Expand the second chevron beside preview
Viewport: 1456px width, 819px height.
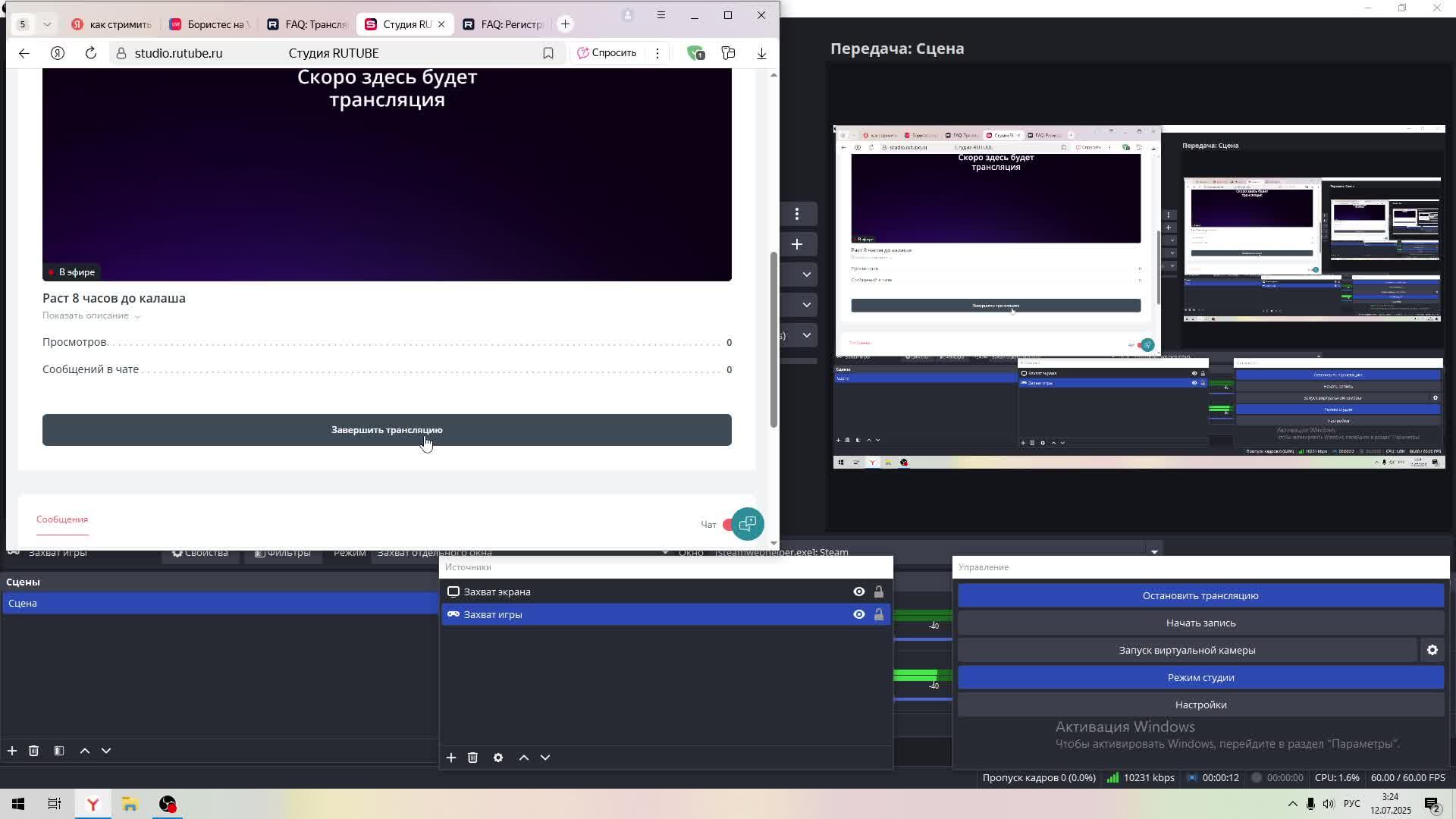(807, 305)
